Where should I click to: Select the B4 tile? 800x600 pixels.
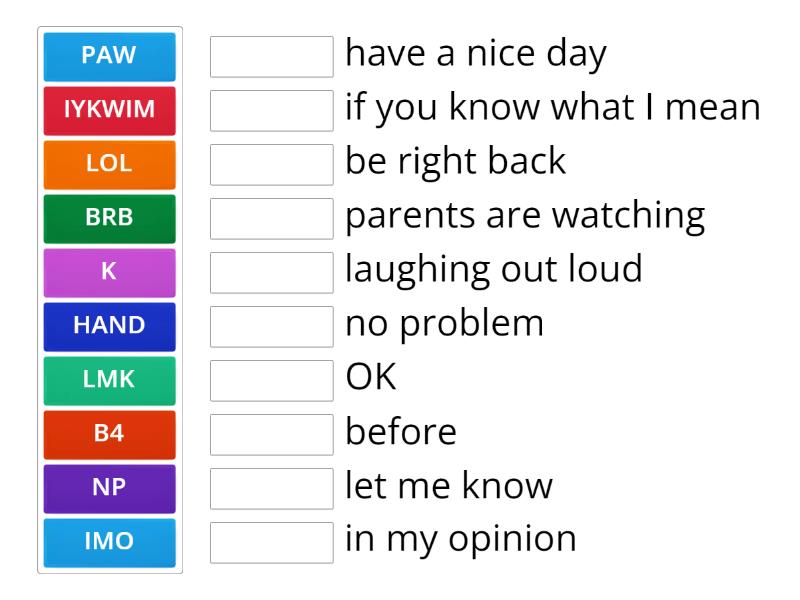pos(109,434)
